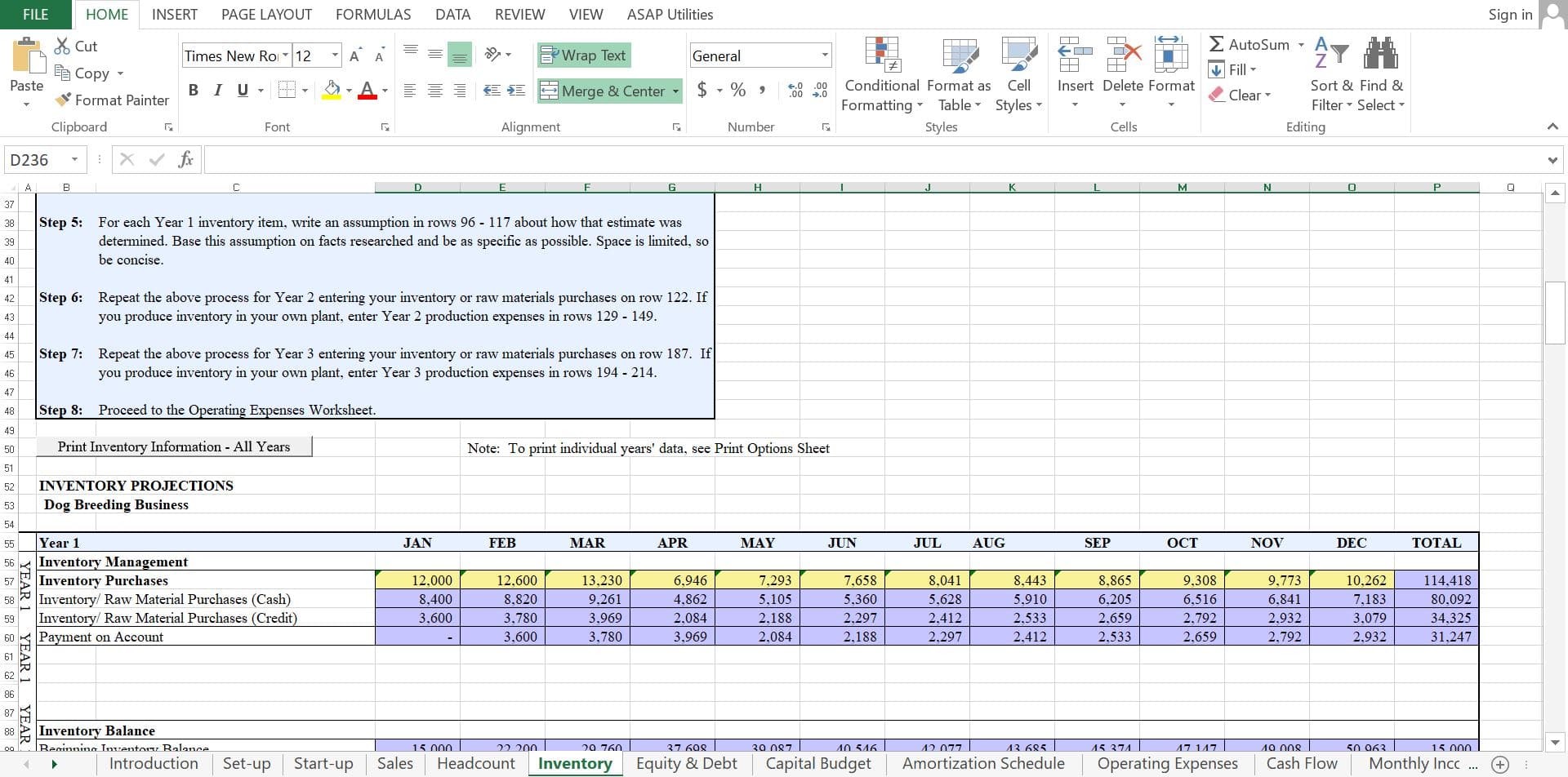Open the ASAP Utilities tab
The image size is (1568, 777).
(x=670, y=14)
